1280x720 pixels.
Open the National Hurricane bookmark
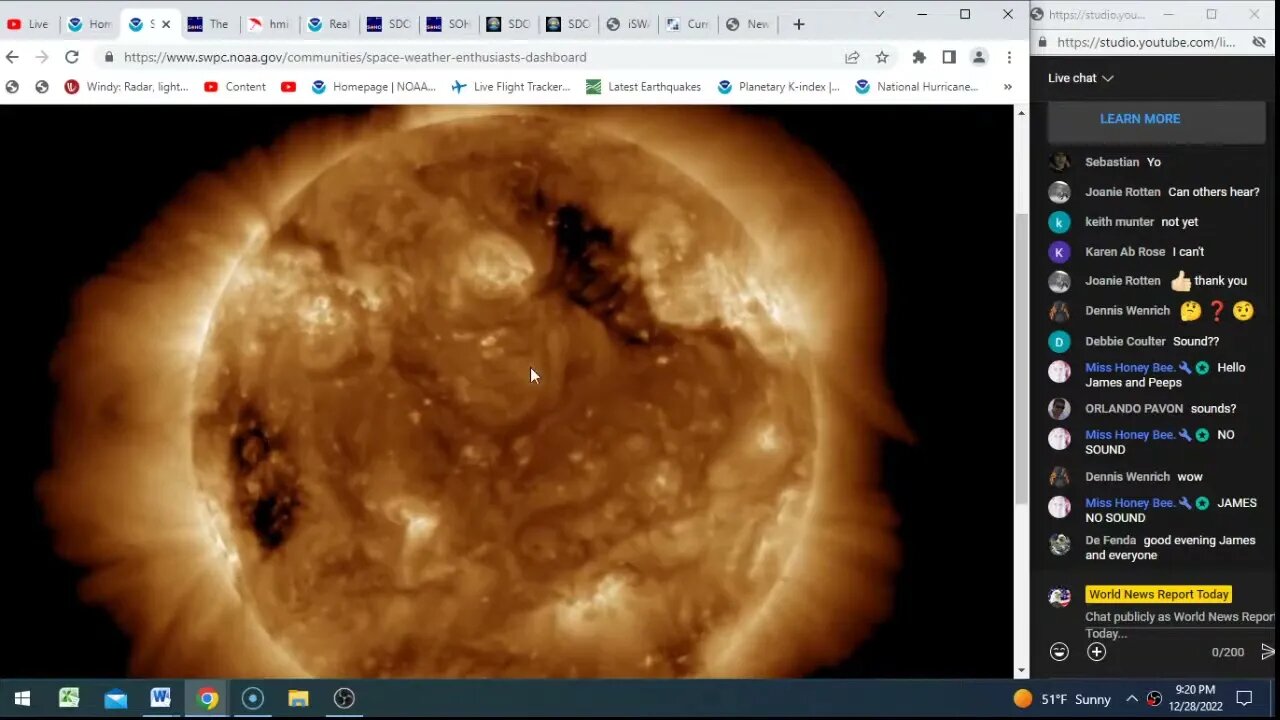tap(916, 87)
